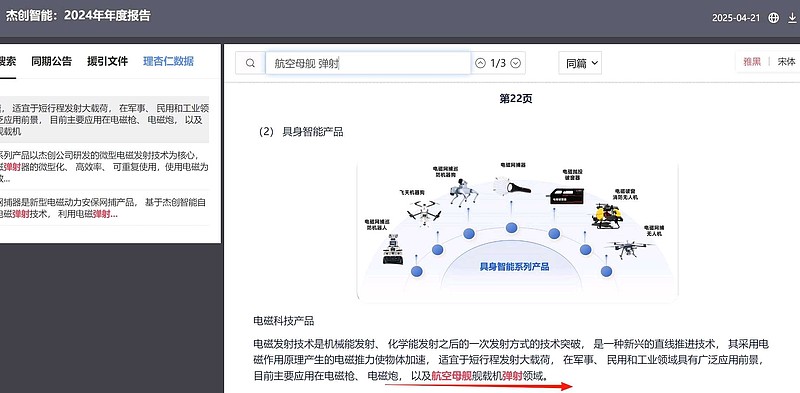Click the search field containing 航空母舰 弹射
Image resolution: width=800 pixels, height=393 pixels.
(368, 63)
